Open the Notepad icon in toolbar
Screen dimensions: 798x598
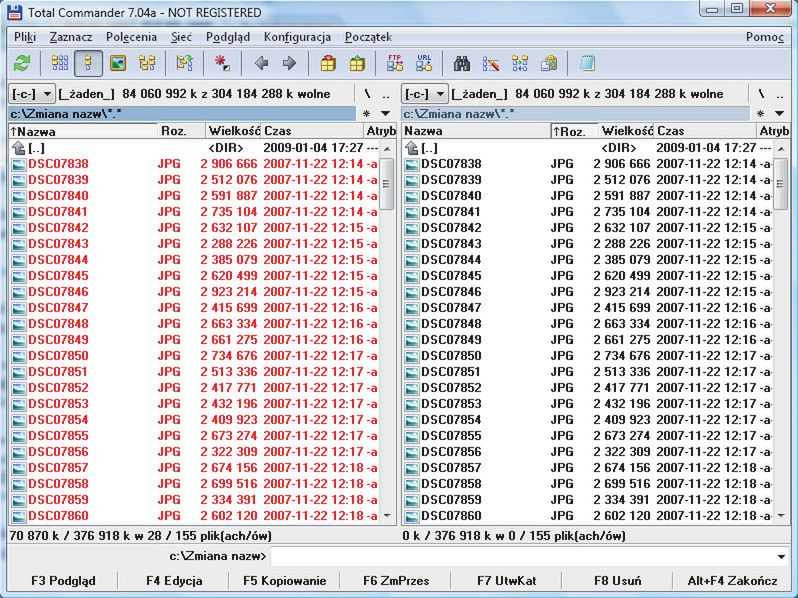[x=587, y=64]
